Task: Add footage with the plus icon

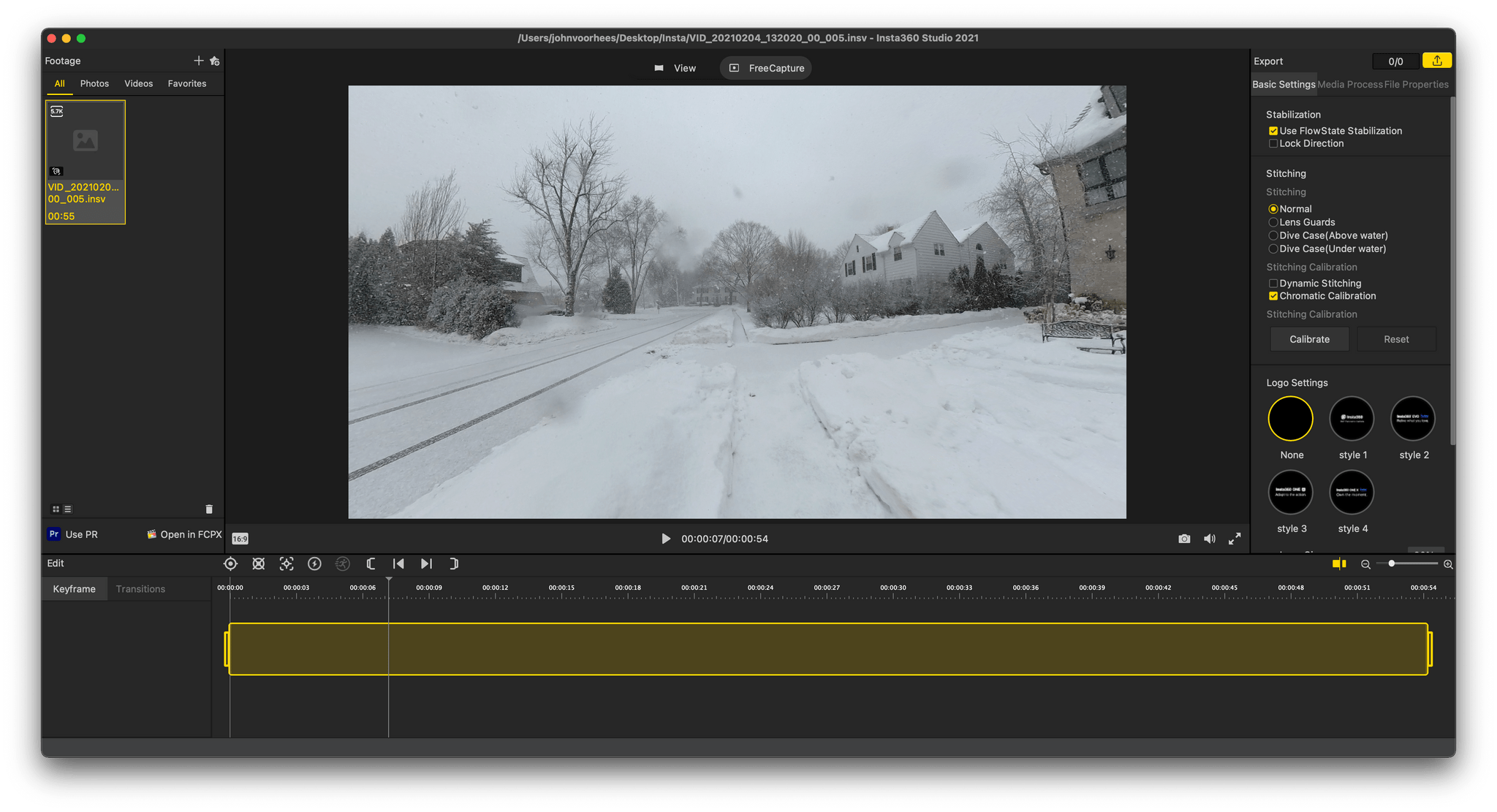Action: [x=198, y=61]
